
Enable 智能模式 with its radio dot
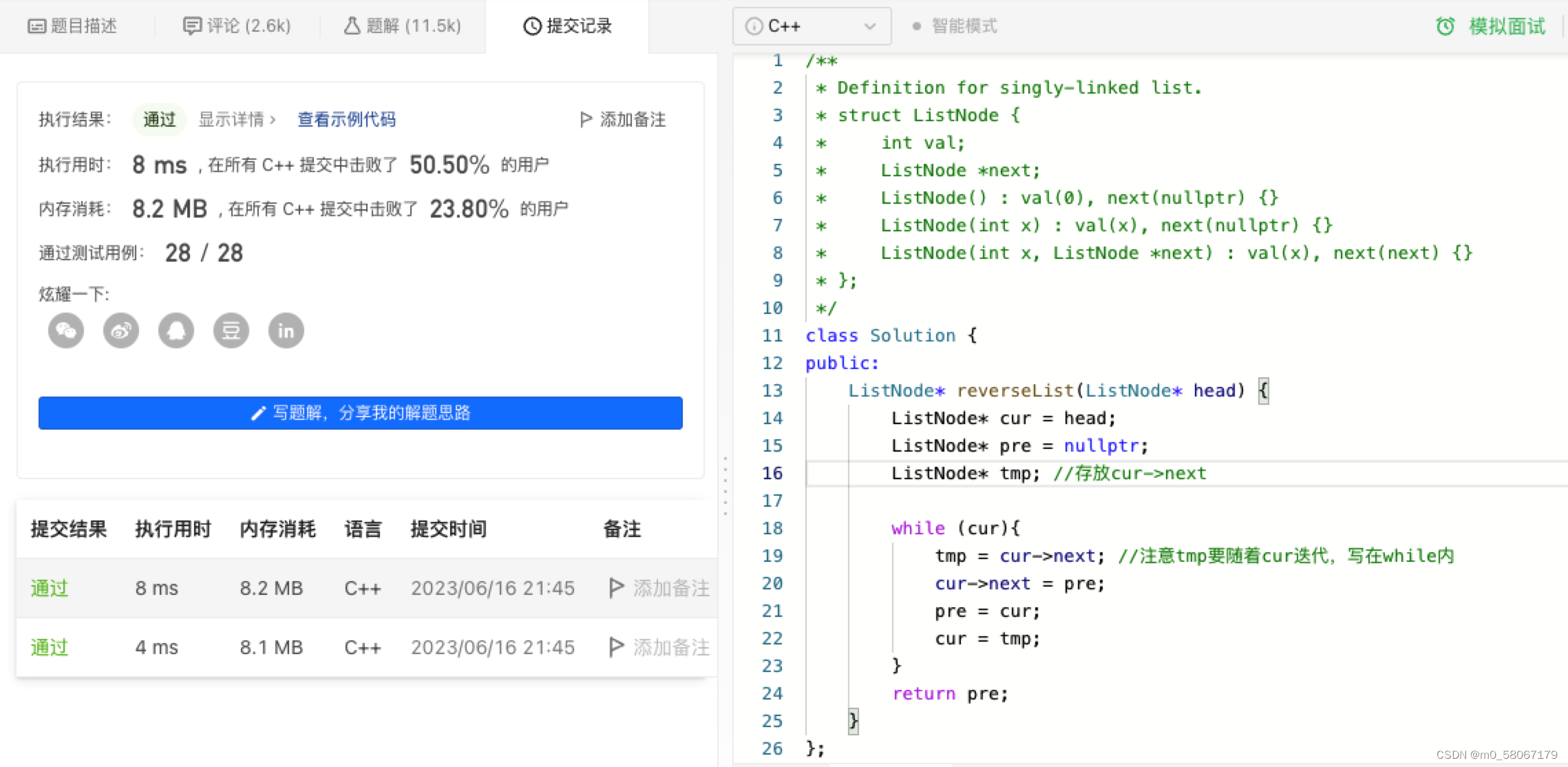tap(915, 27)
